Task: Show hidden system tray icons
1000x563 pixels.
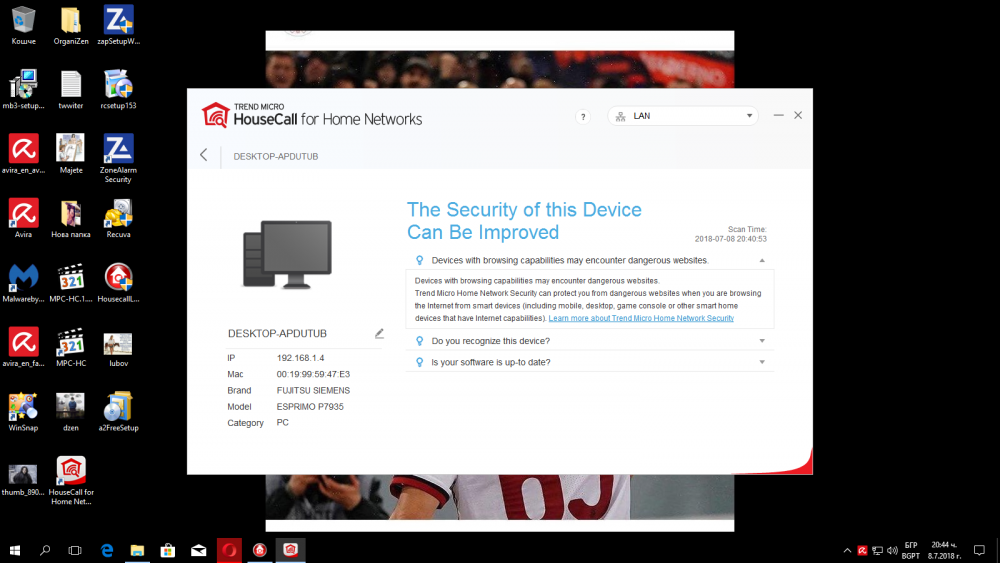Action: (x=847, y=550)
